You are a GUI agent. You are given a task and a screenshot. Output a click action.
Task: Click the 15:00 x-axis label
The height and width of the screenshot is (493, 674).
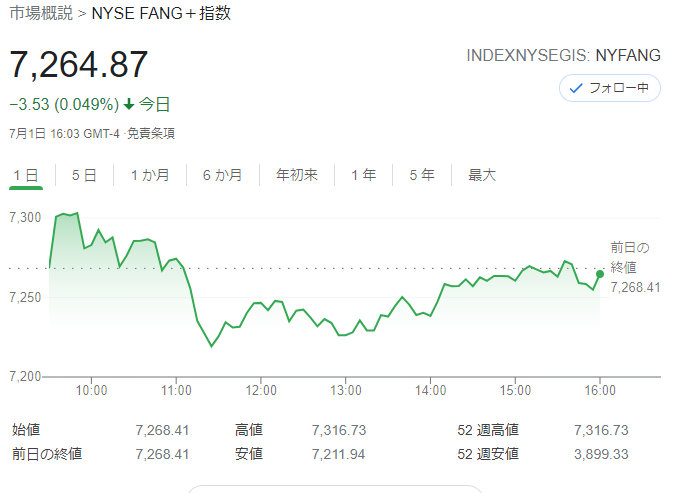tap(515, 390)
